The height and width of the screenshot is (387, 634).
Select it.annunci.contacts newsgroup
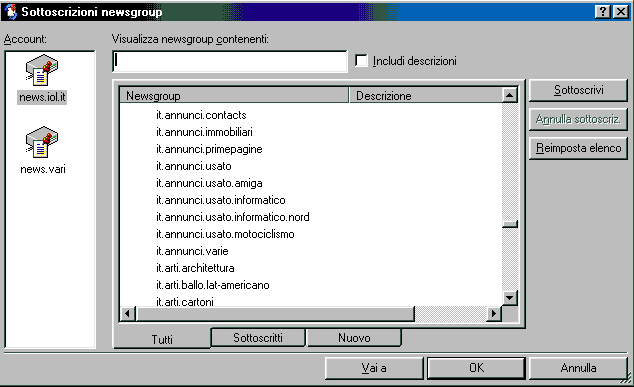[x=201, y=115]
